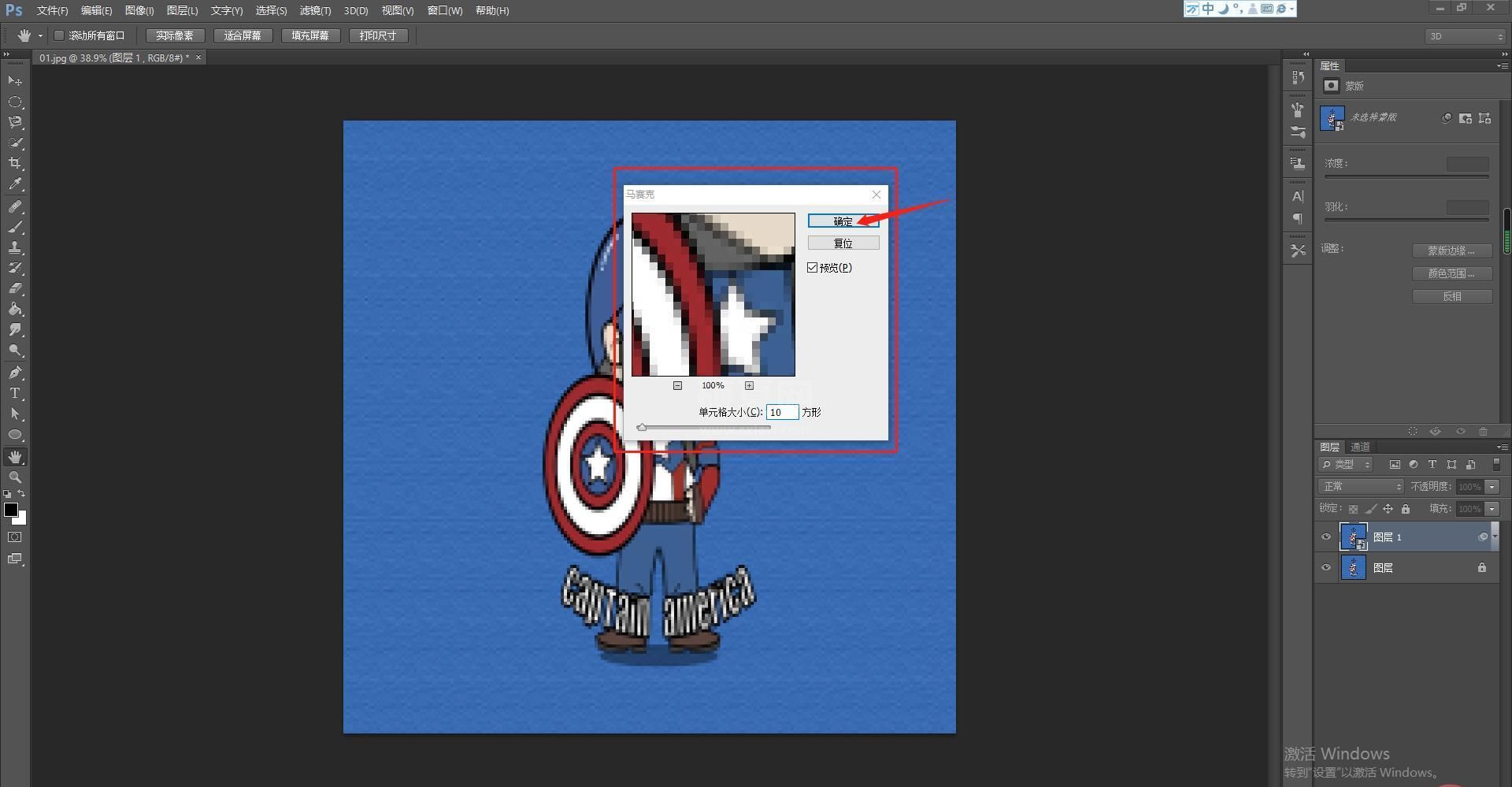Toggle lock position
1512x787 pixels.
(x=1388, y=509)
